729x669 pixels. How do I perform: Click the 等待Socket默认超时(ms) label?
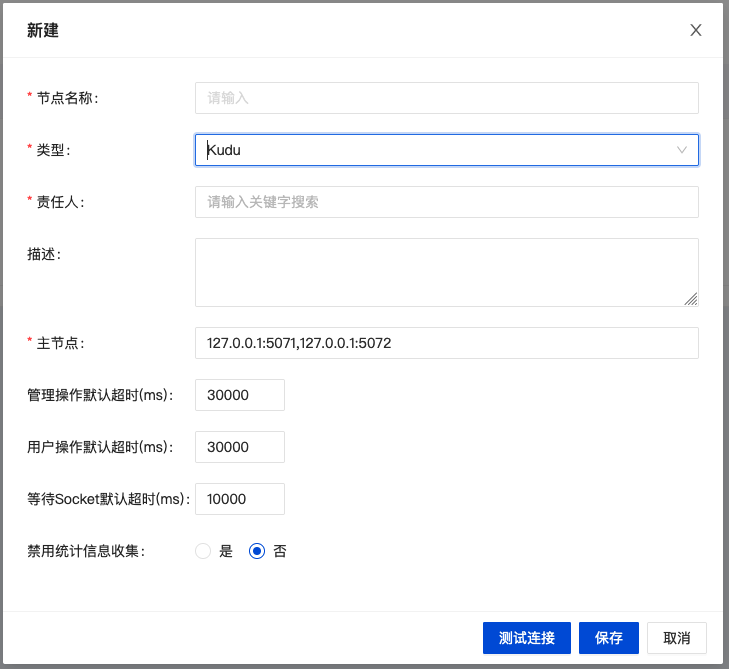pyautogui.click(x=109, y=499)
